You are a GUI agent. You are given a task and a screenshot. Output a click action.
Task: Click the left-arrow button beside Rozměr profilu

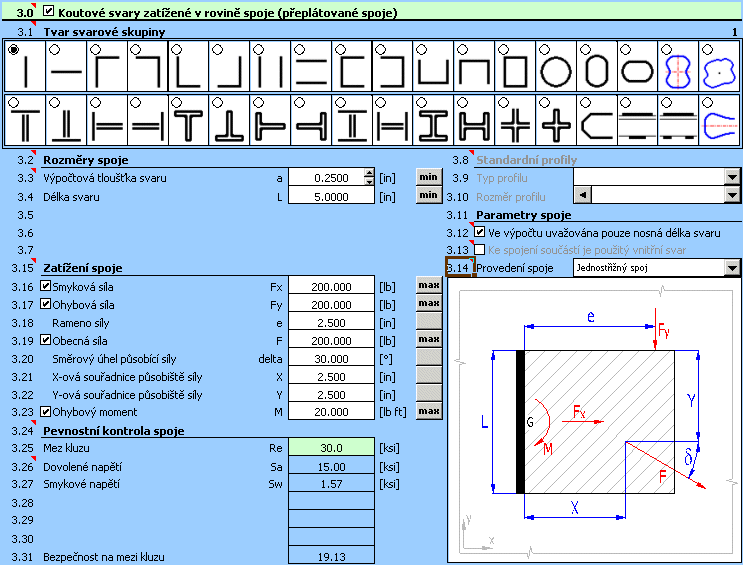[582, 195]
